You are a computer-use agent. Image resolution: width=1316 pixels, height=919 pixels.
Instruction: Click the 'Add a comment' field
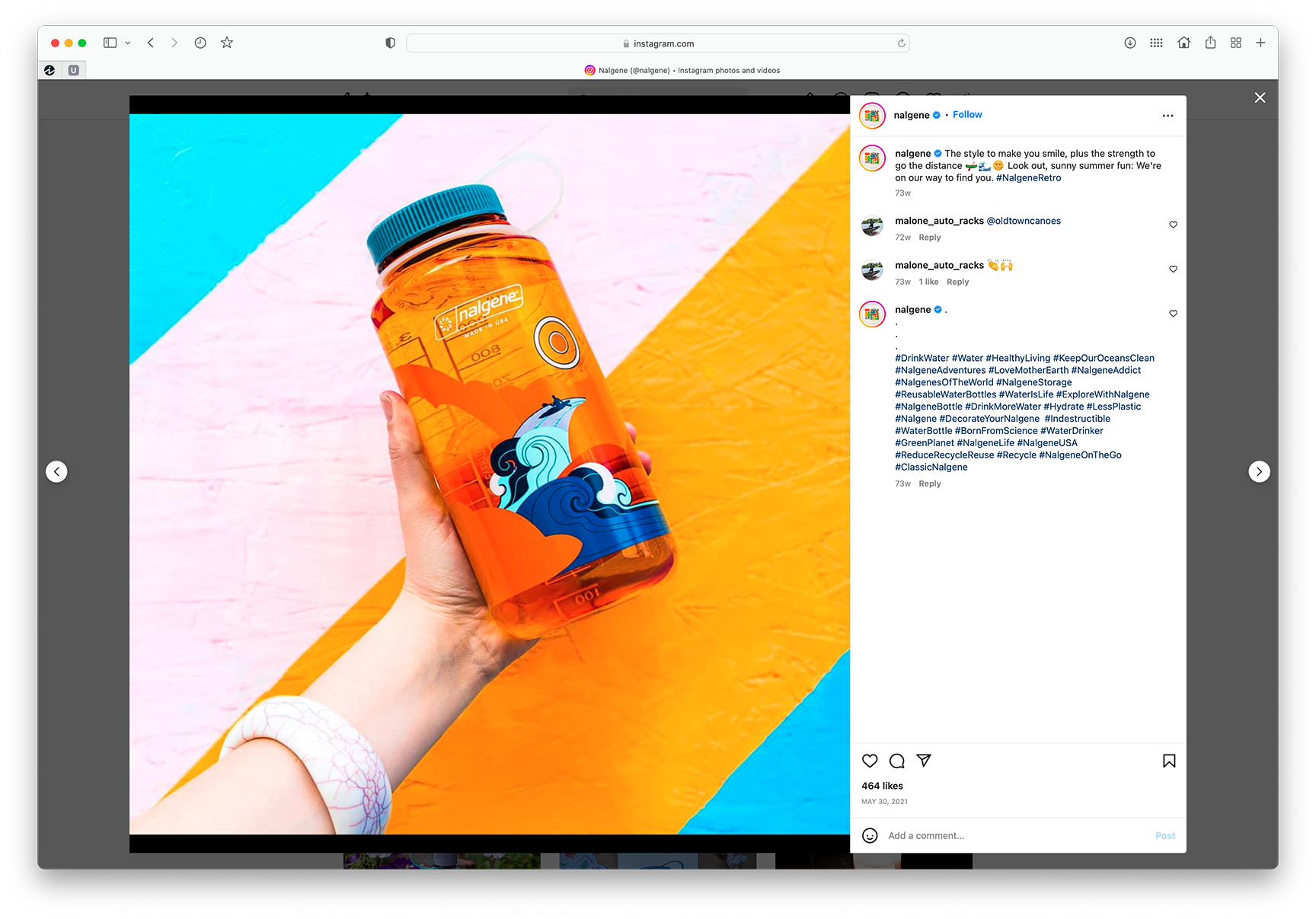click(1017, 836)
